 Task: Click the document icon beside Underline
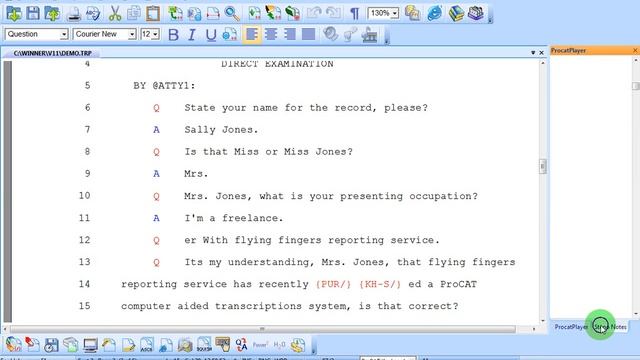(x=229, y=35)
